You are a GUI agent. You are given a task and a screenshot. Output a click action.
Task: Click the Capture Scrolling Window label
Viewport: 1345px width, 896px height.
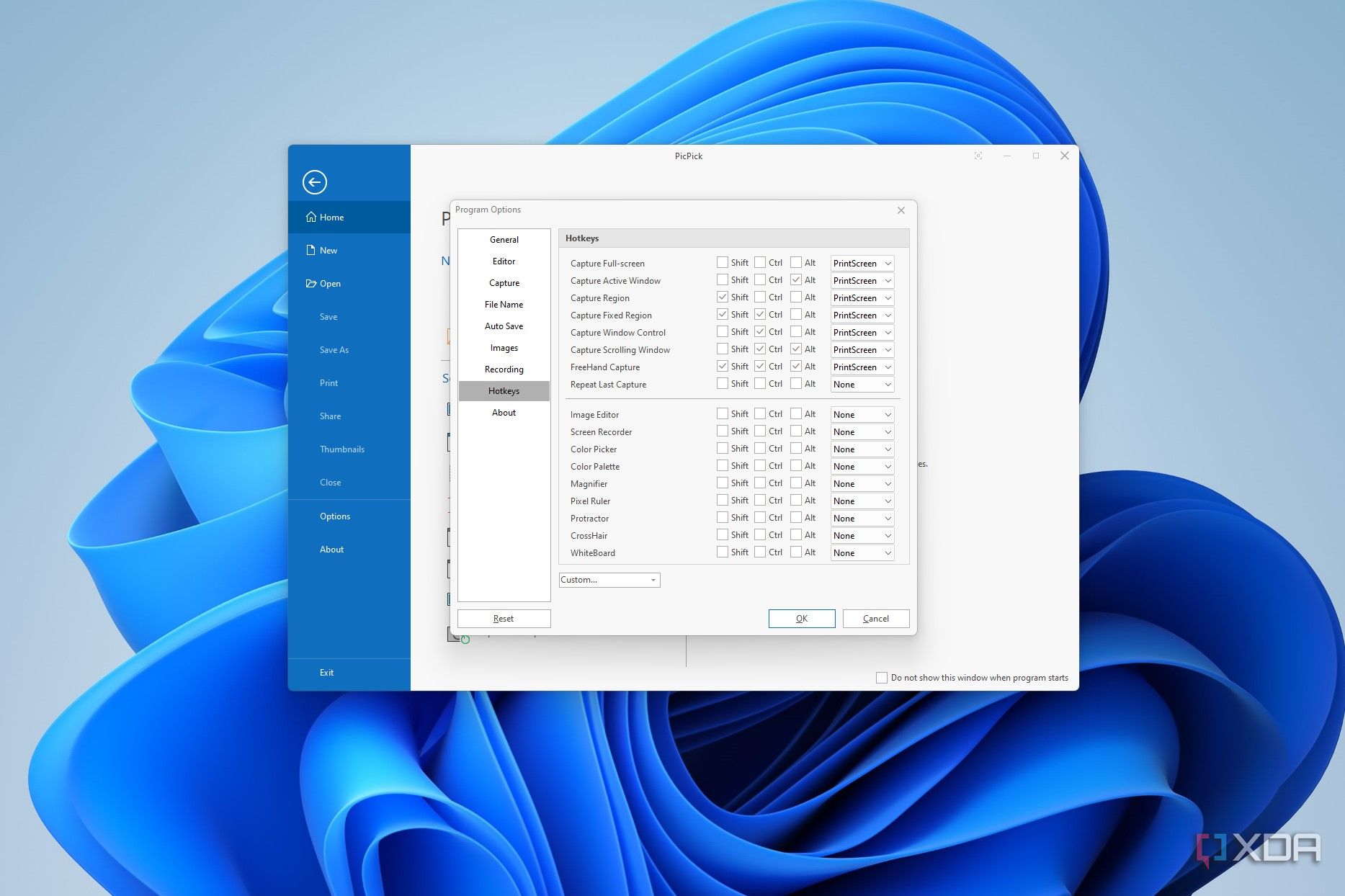[620, 350]
